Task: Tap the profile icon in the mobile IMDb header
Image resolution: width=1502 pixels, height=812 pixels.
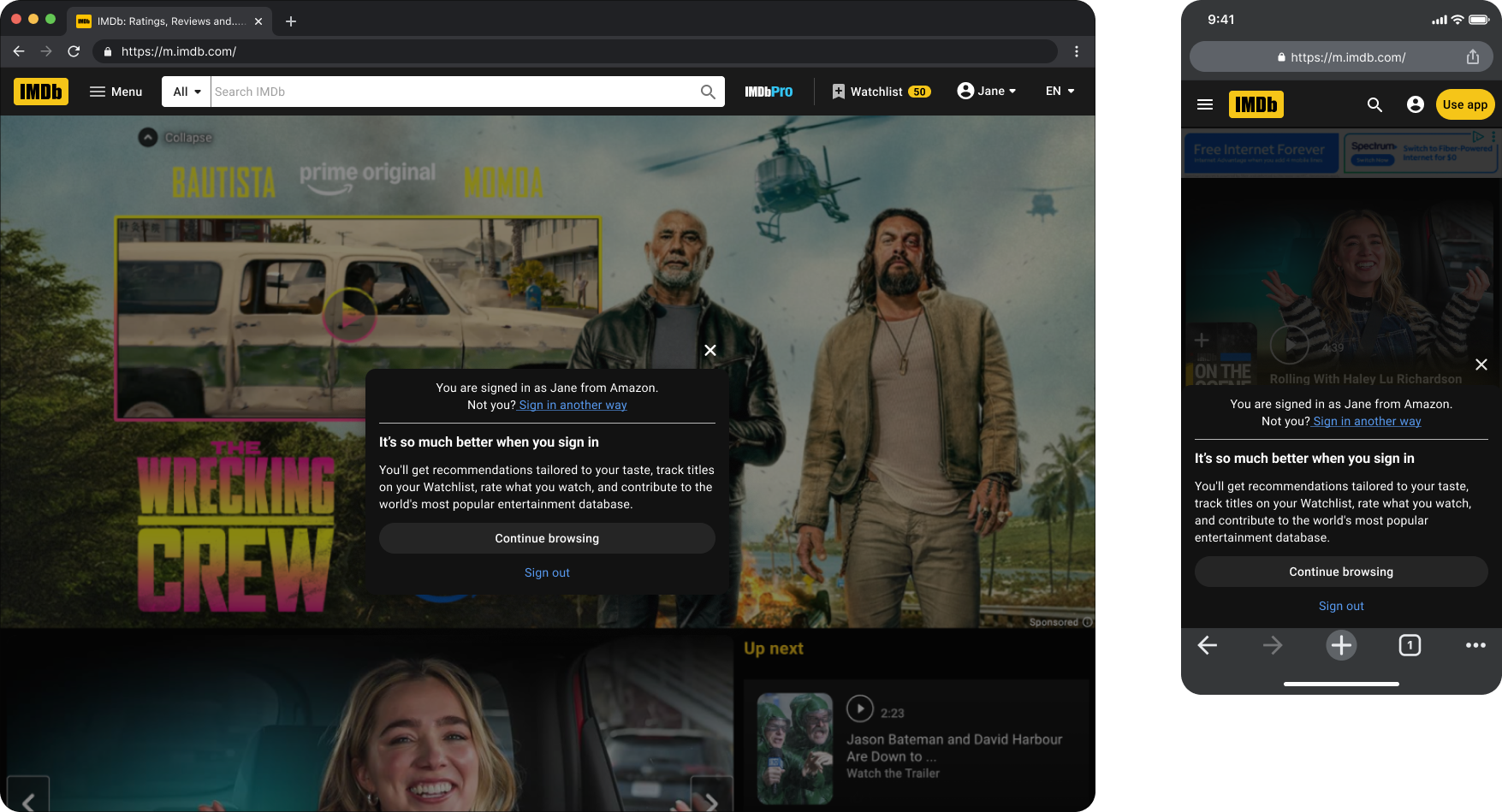Action: (x=1414, y=104)
